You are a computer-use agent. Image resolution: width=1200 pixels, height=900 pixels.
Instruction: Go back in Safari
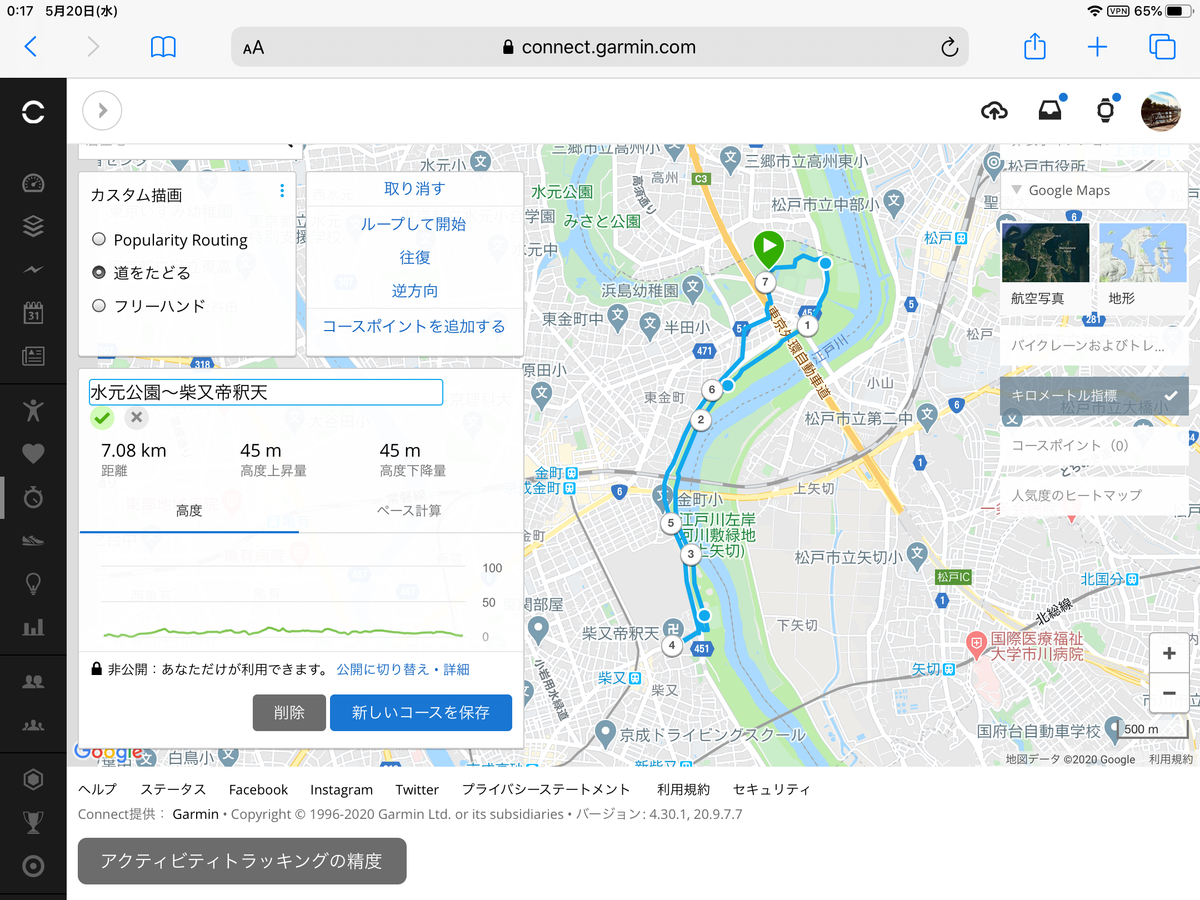click(x=31, y=46)
